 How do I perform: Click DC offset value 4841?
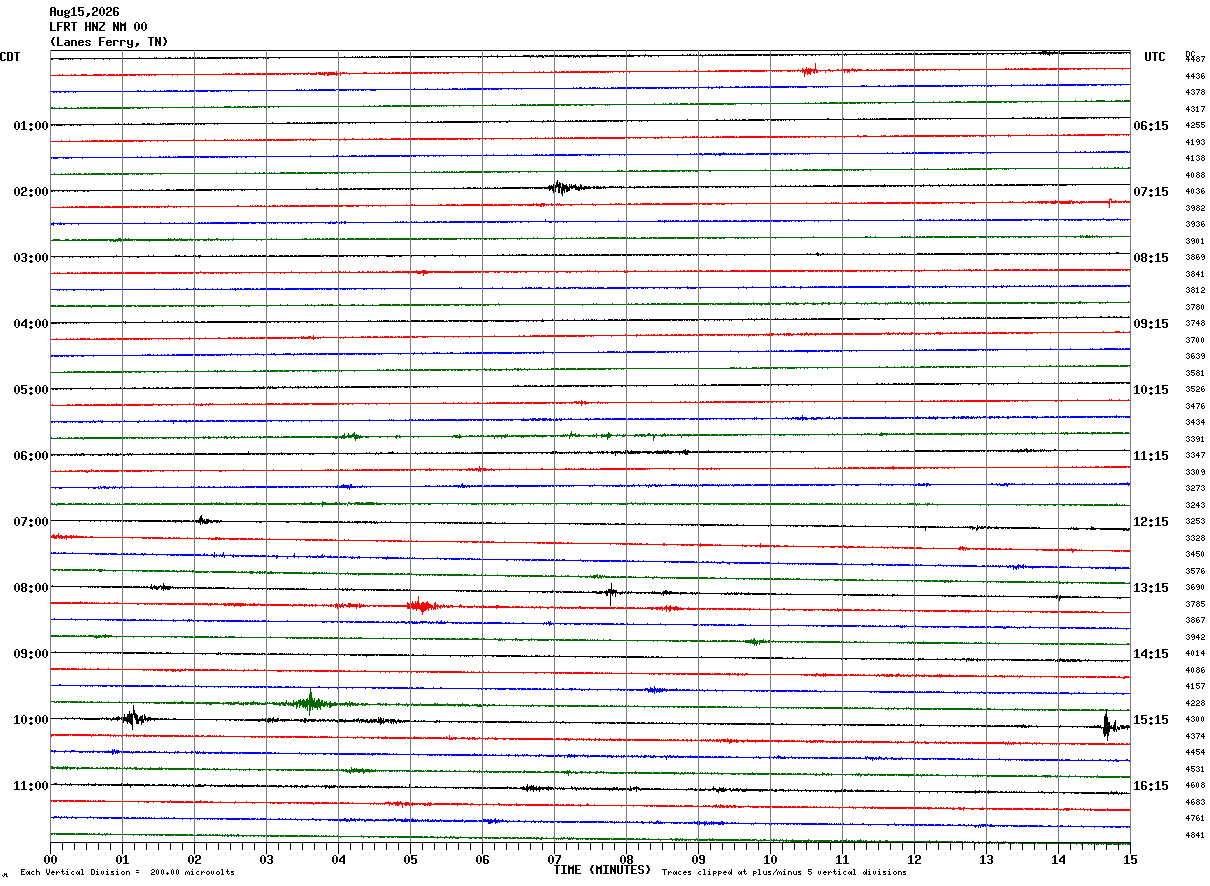1195,835
